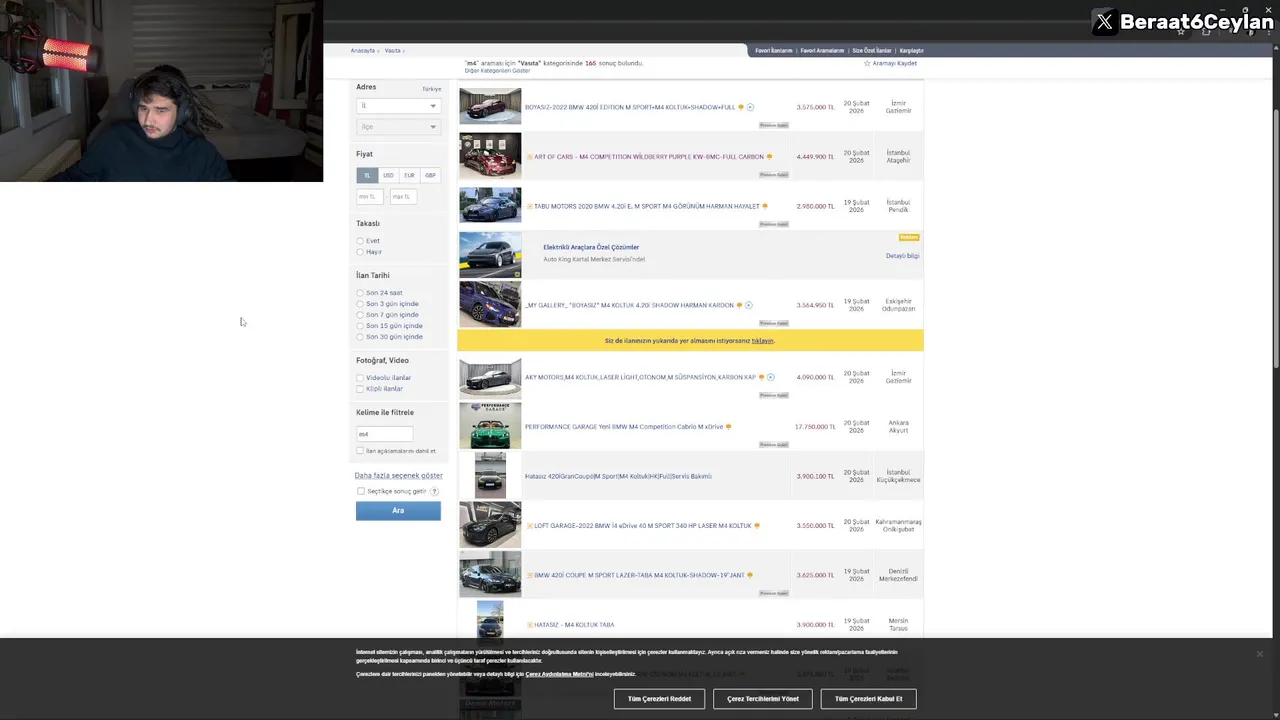Click store icon before BMW 420İ COUPE title

(x=530, y=575)
